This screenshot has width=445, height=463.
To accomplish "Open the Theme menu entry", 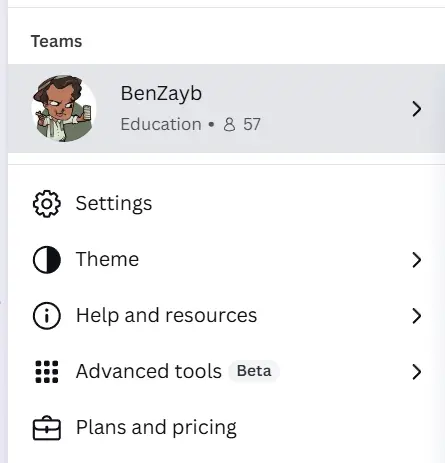I will tap(107, 259).
